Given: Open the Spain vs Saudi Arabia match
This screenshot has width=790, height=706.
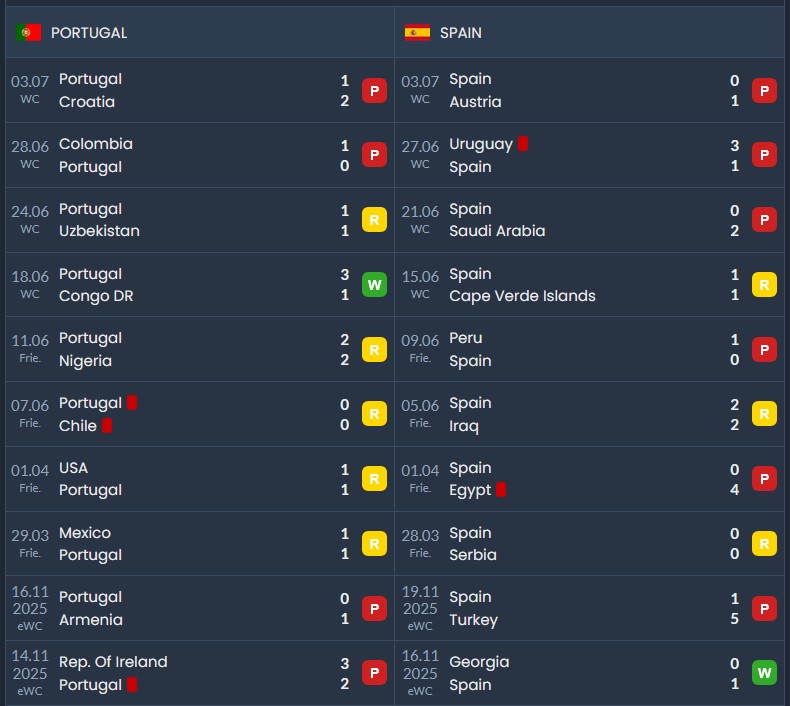Looking at the screenshot, I should 589,220.
